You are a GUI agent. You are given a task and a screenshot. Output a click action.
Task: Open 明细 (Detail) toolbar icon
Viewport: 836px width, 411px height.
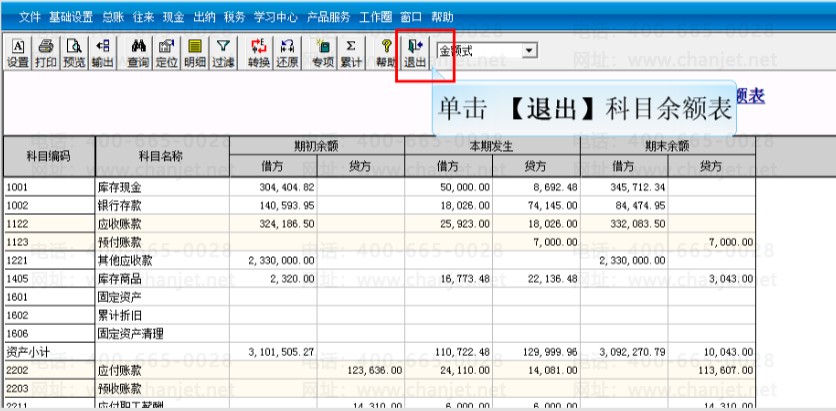coord(195,53)
